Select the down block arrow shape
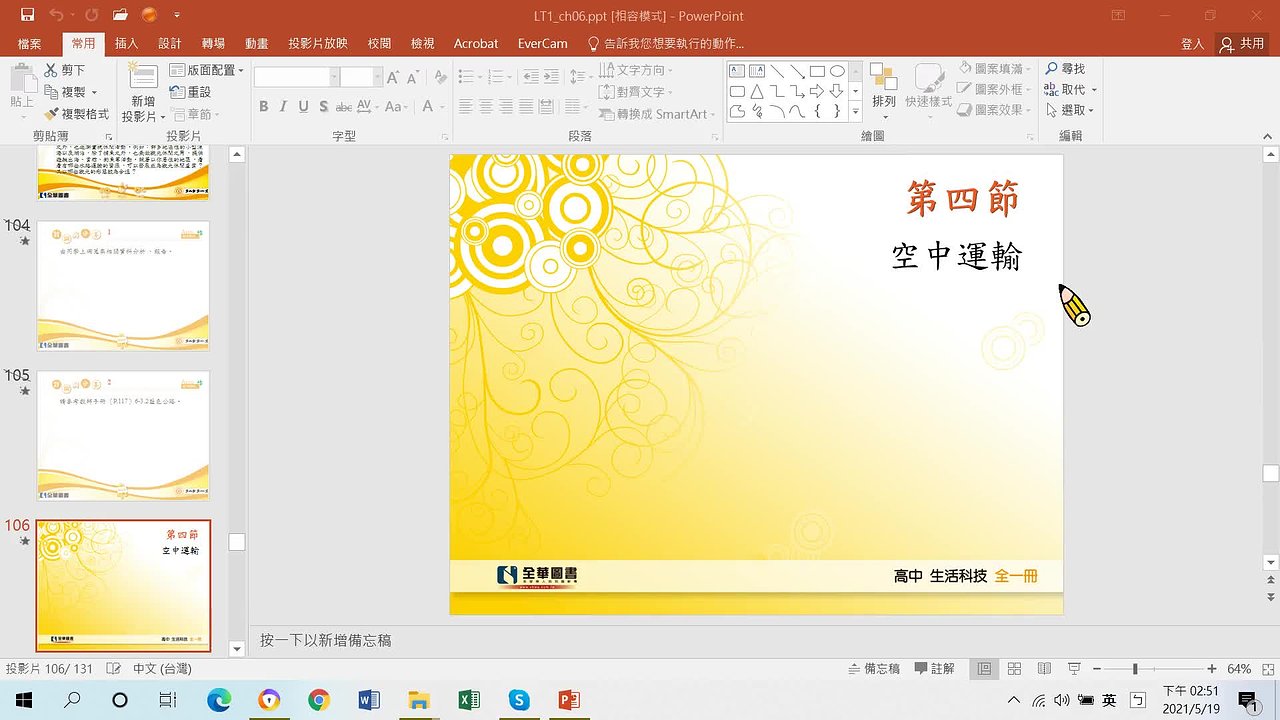The width and height of the screenshot is (1280, 720). coord(837,91)
